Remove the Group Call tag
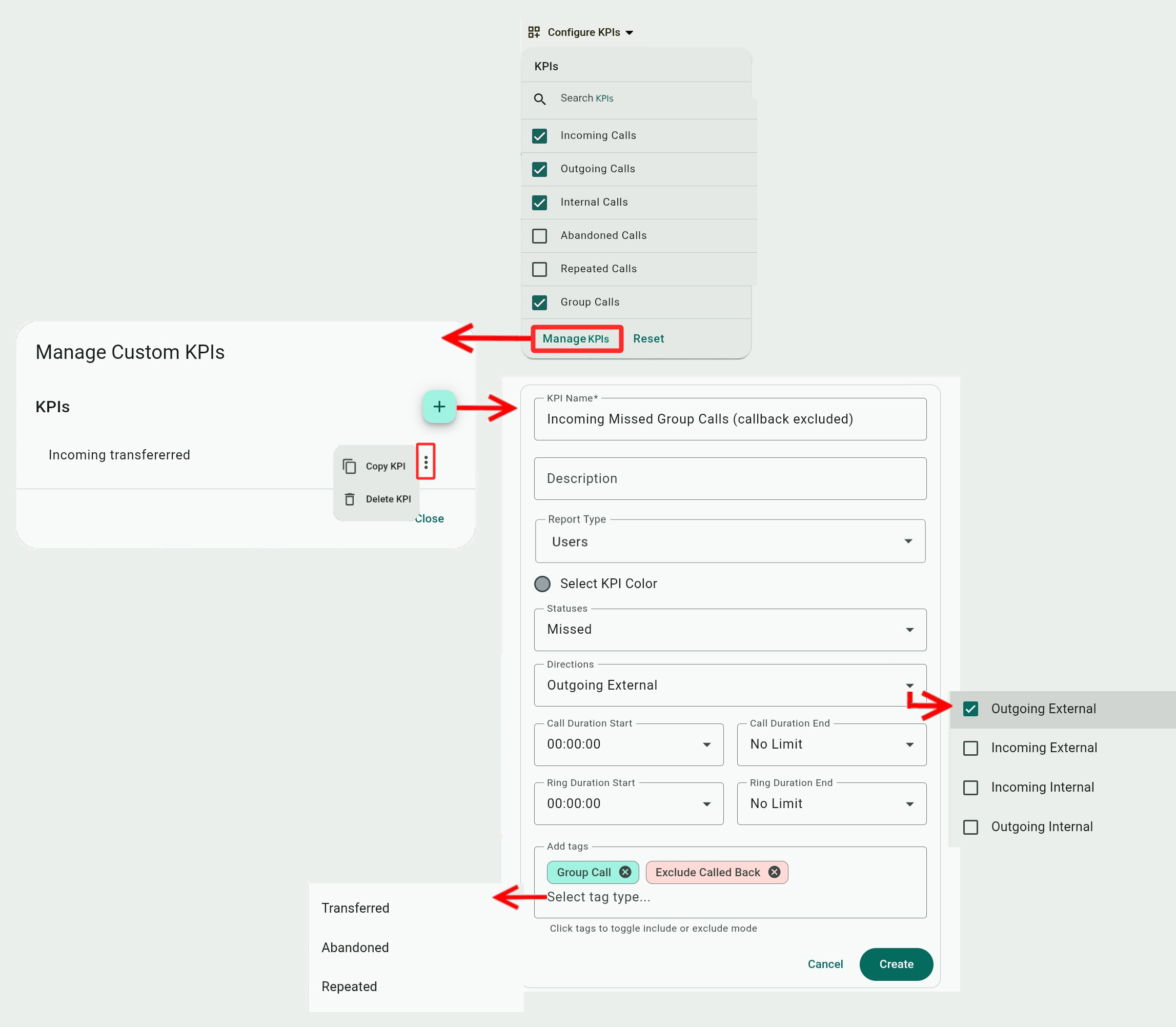Image resolution: width=1176 pixels, height=1027 pixels. point(625,872)
